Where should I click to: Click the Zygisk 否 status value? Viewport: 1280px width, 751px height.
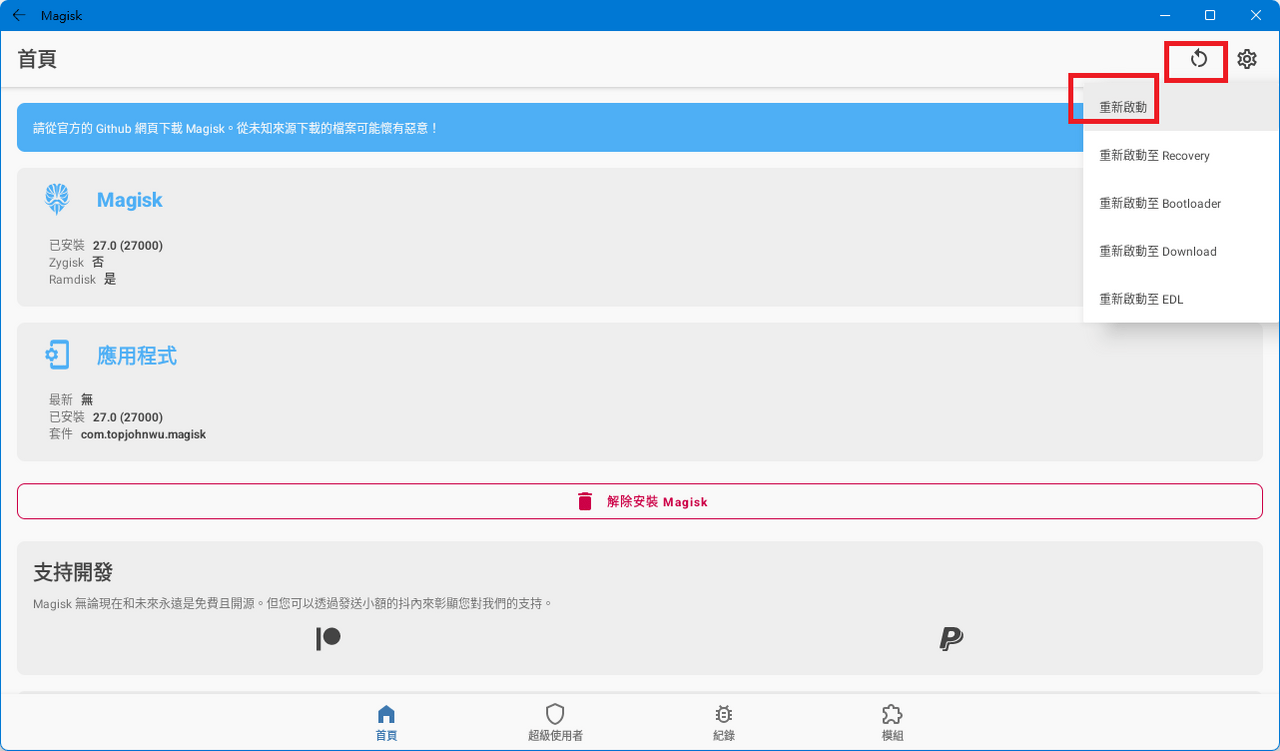(98, 262)
